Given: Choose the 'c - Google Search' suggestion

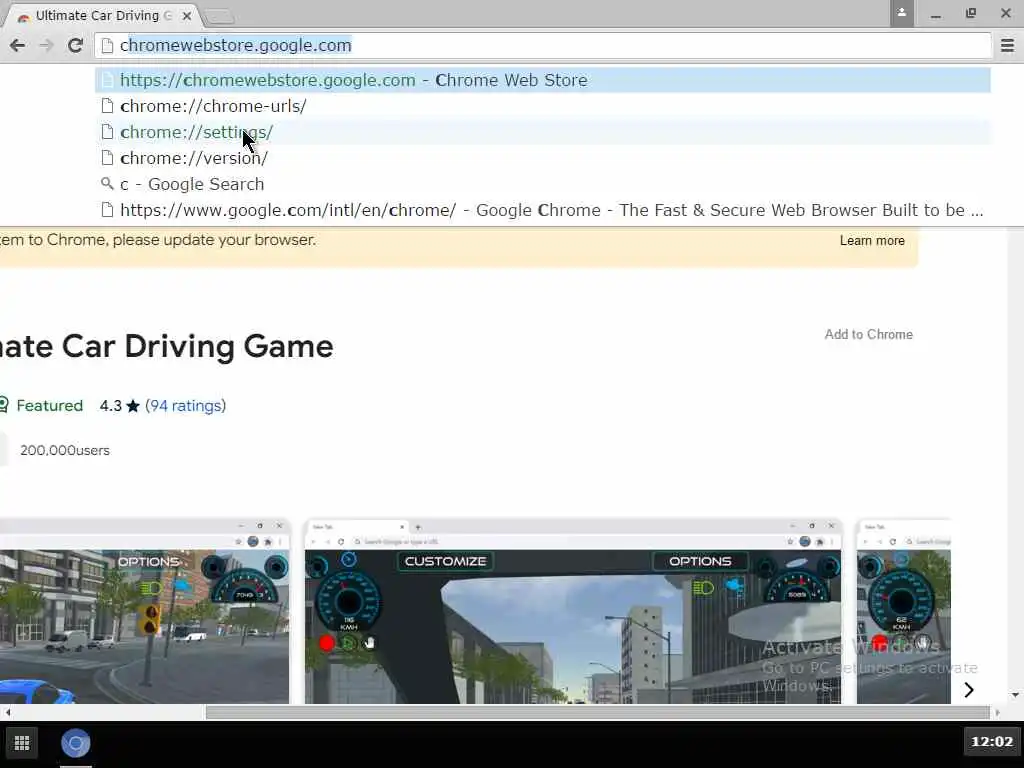Looking at the screenshot, I should point(543,184).
